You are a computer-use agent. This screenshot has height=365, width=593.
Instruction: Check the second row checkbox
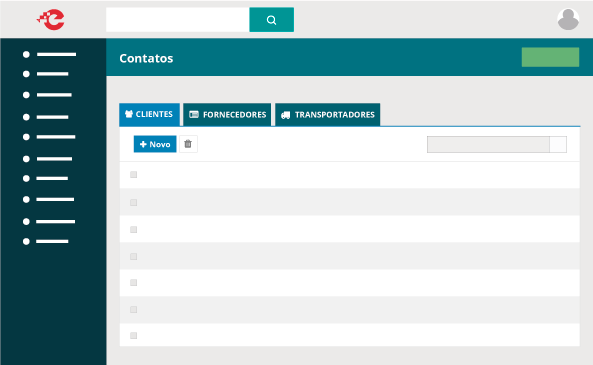coord(134,203)
